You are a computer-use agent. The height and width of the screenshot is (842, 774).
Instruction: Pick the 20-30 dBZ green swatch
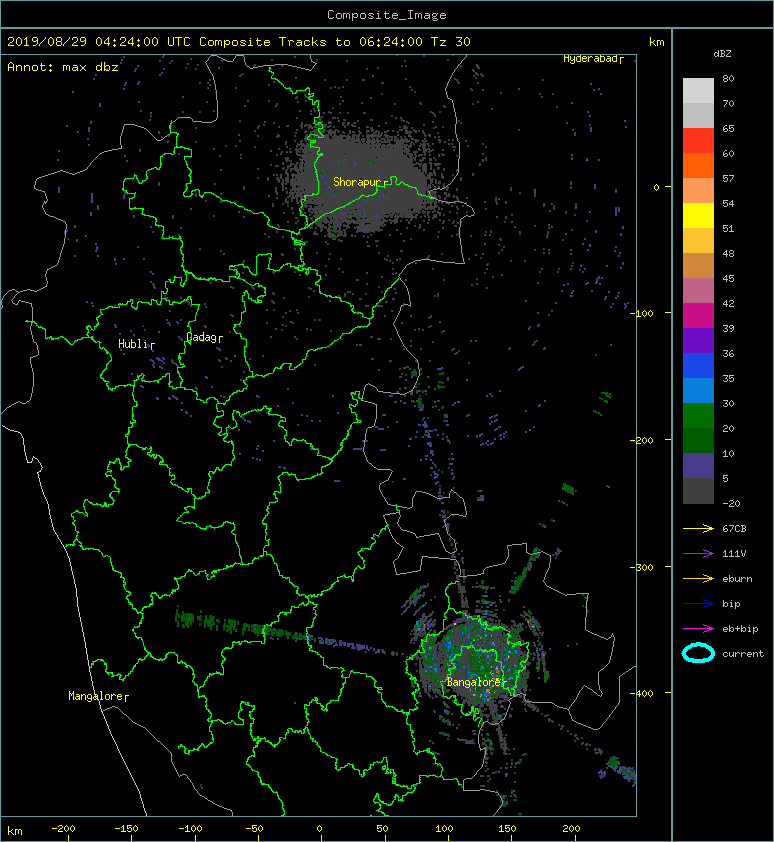[698, 416]
